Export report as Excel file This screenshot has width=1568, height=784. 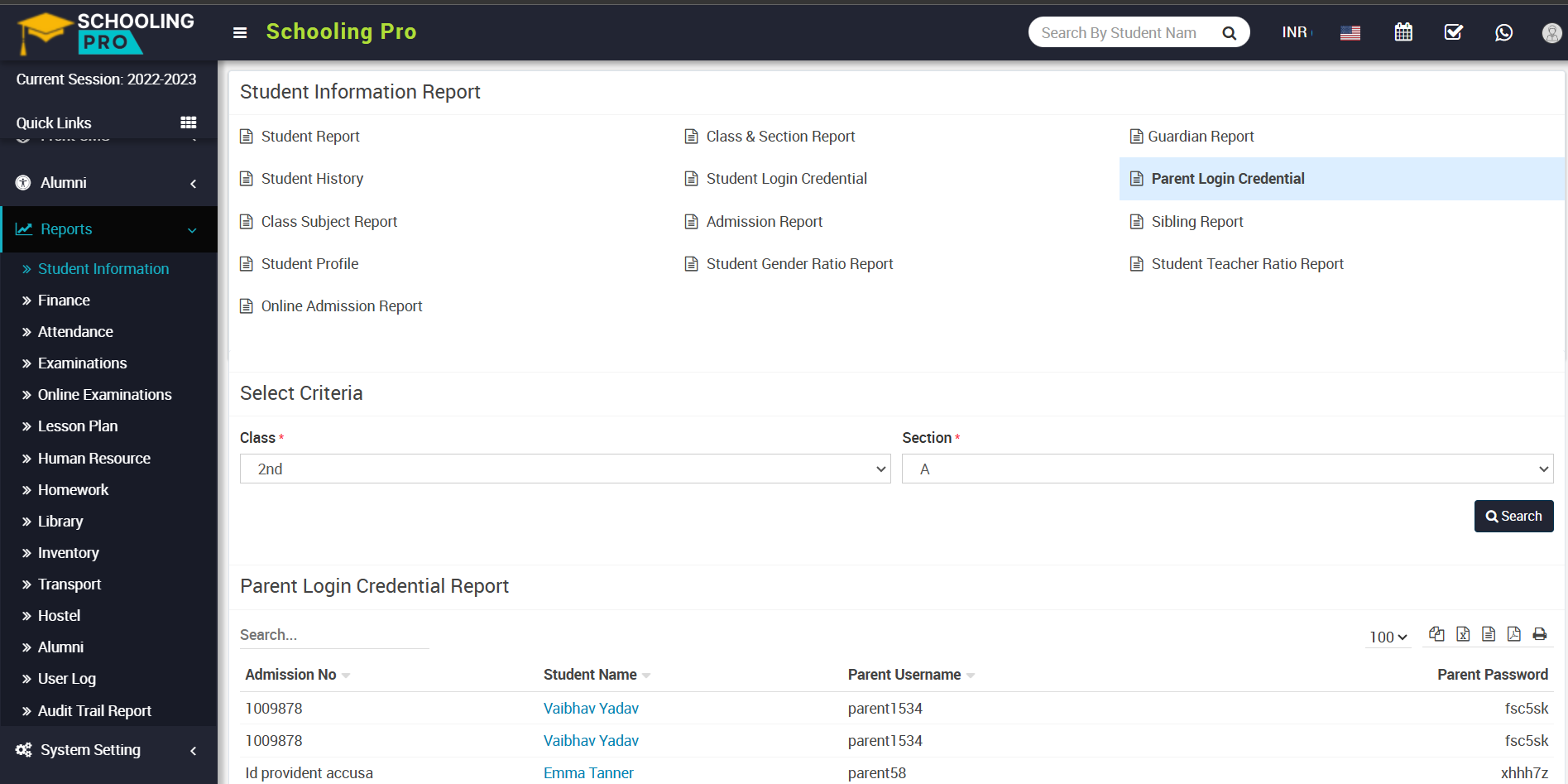click(x=1463, y=634)
